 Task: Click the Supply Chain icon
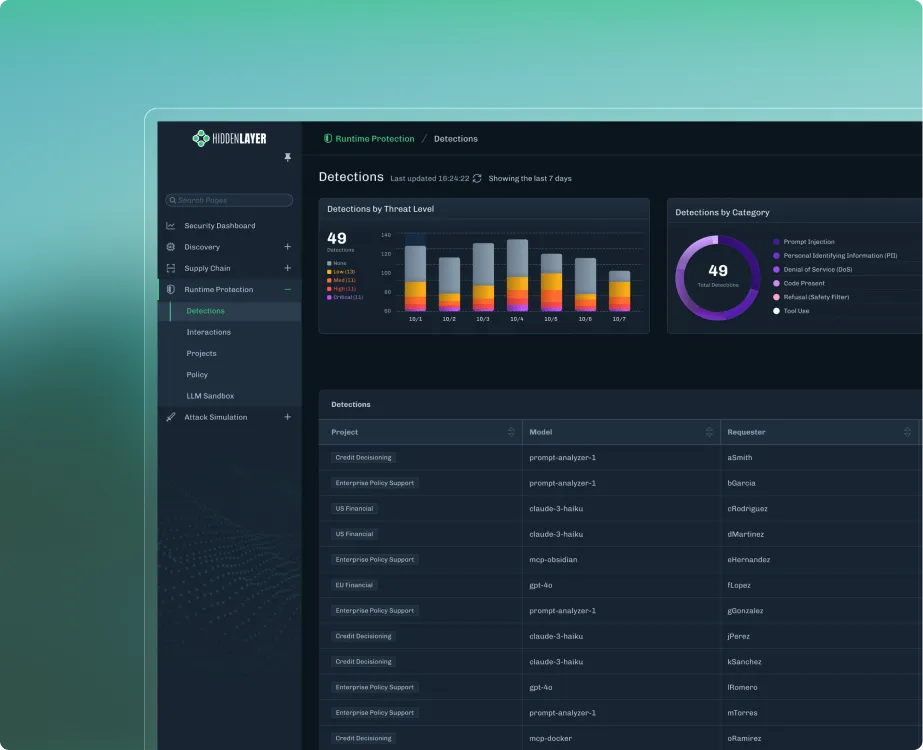click(171, 268)
